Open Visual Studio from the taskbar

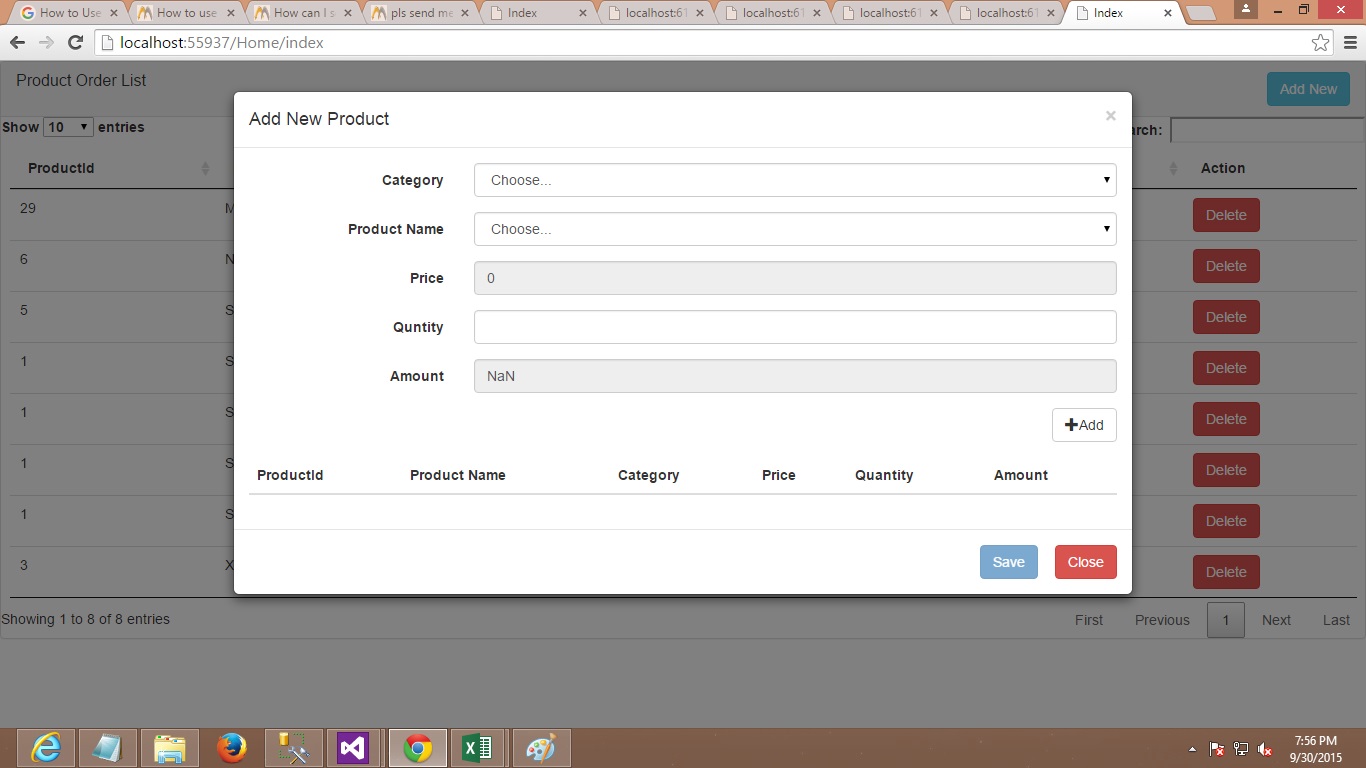[353, 748]
